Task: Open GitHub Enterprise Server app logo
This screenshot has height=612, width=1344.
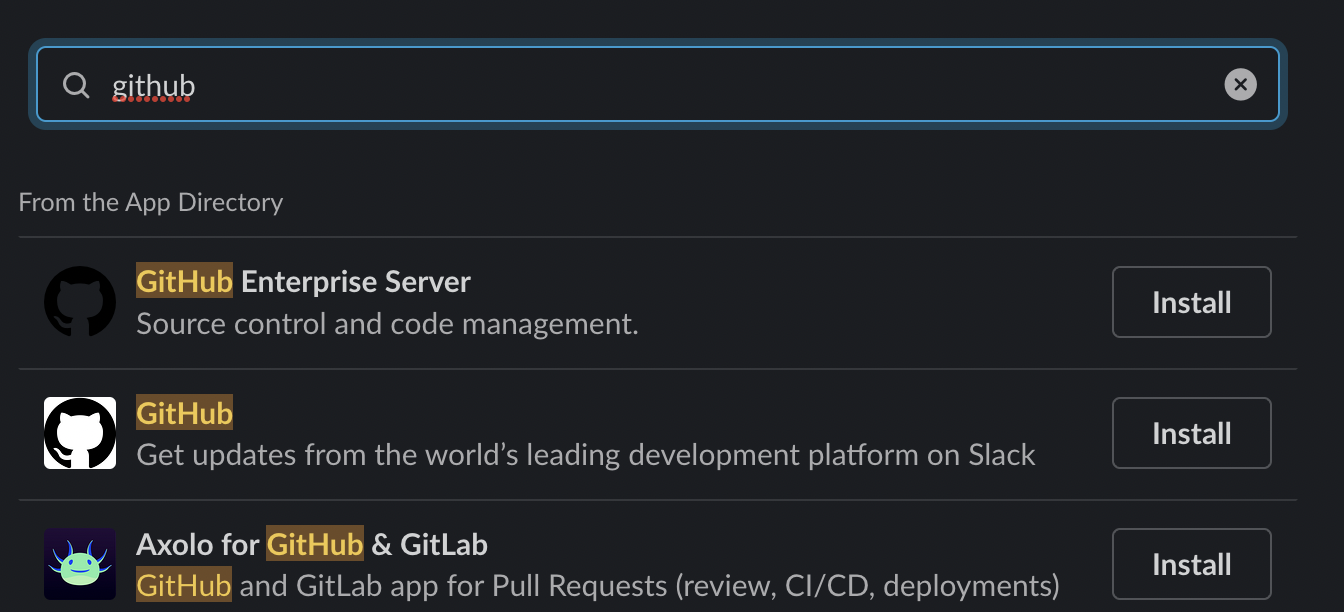Action: (x=80, y=301)
